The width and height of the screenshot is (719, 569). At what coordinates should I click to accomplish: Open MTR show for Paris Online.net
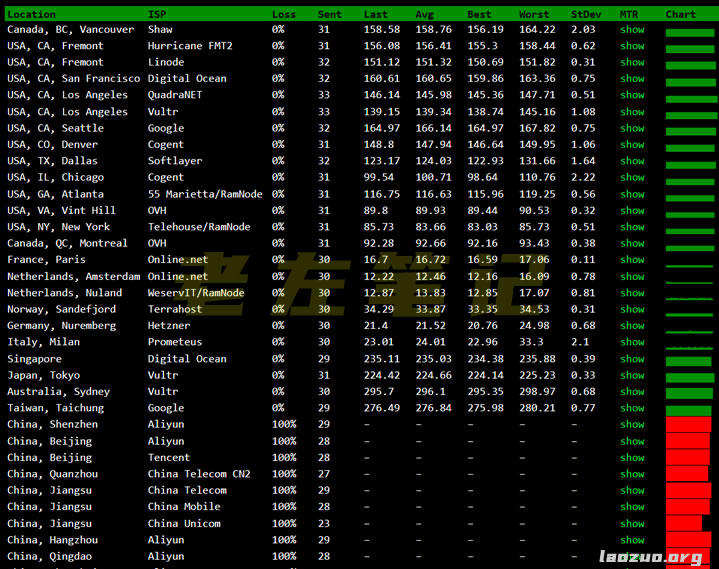(x=632, y=260)
